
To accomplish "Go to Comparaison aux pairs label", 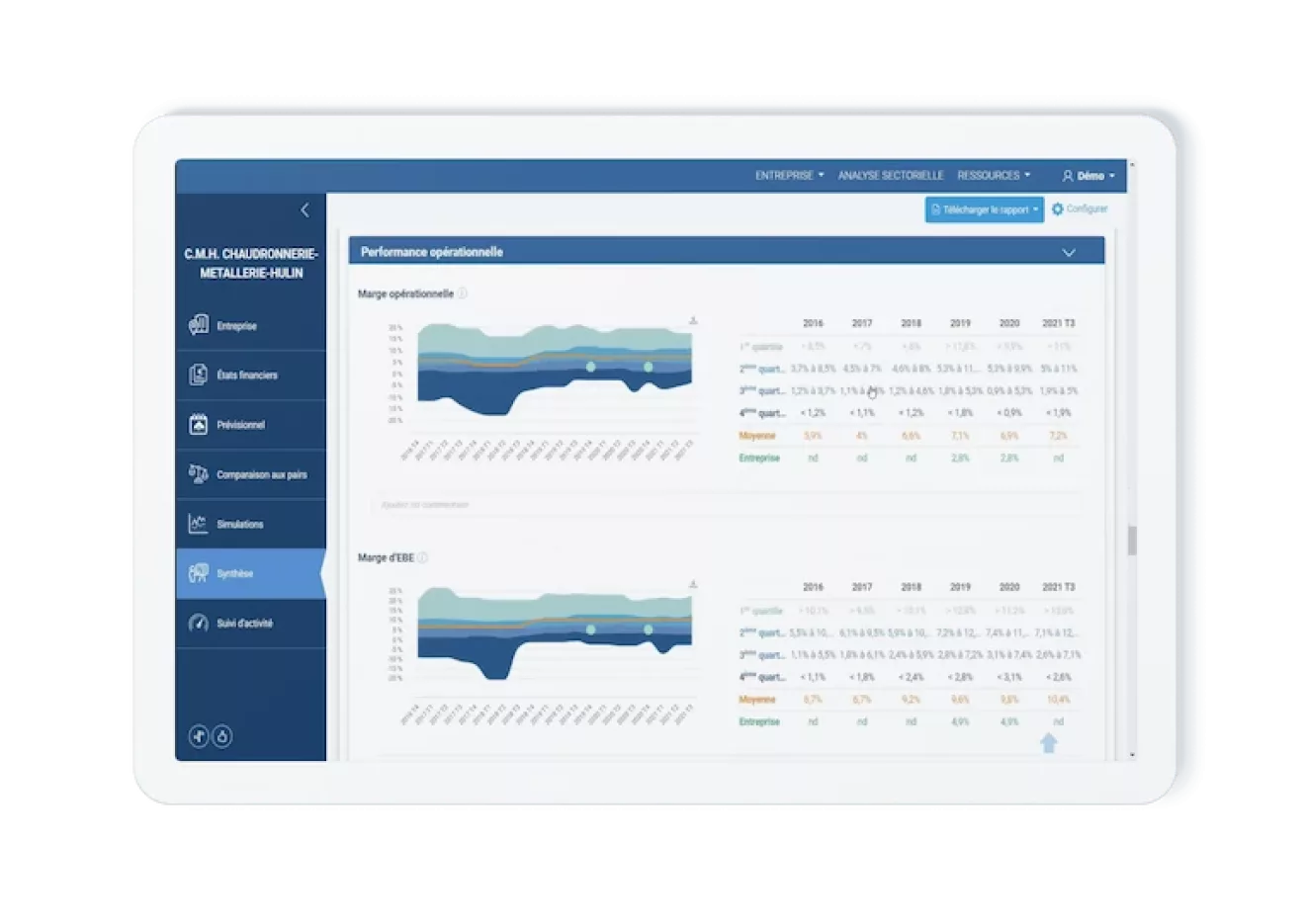I will (x=262, y=474).
